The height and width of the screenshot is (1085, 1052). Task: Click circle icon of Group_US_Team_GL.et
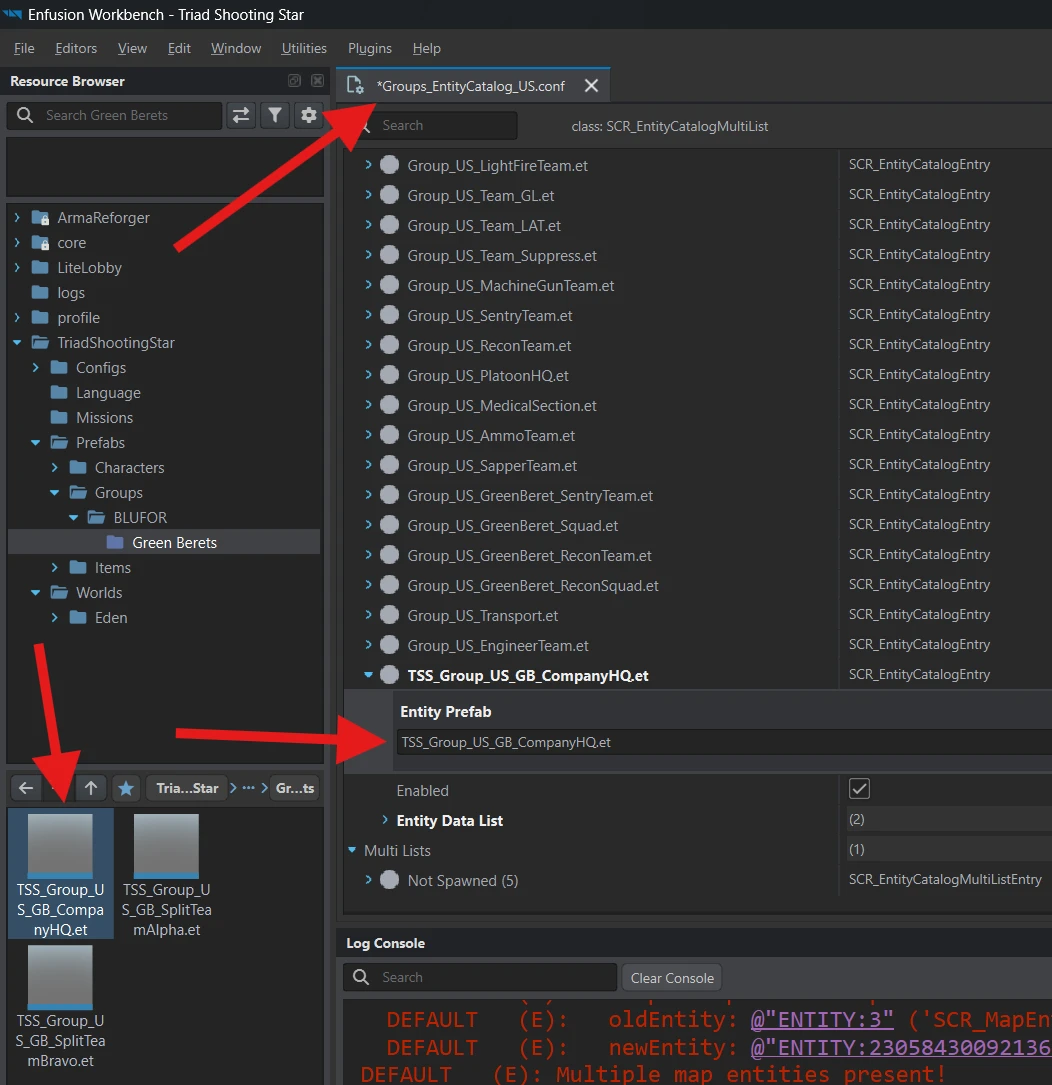[x=390, y=195]
